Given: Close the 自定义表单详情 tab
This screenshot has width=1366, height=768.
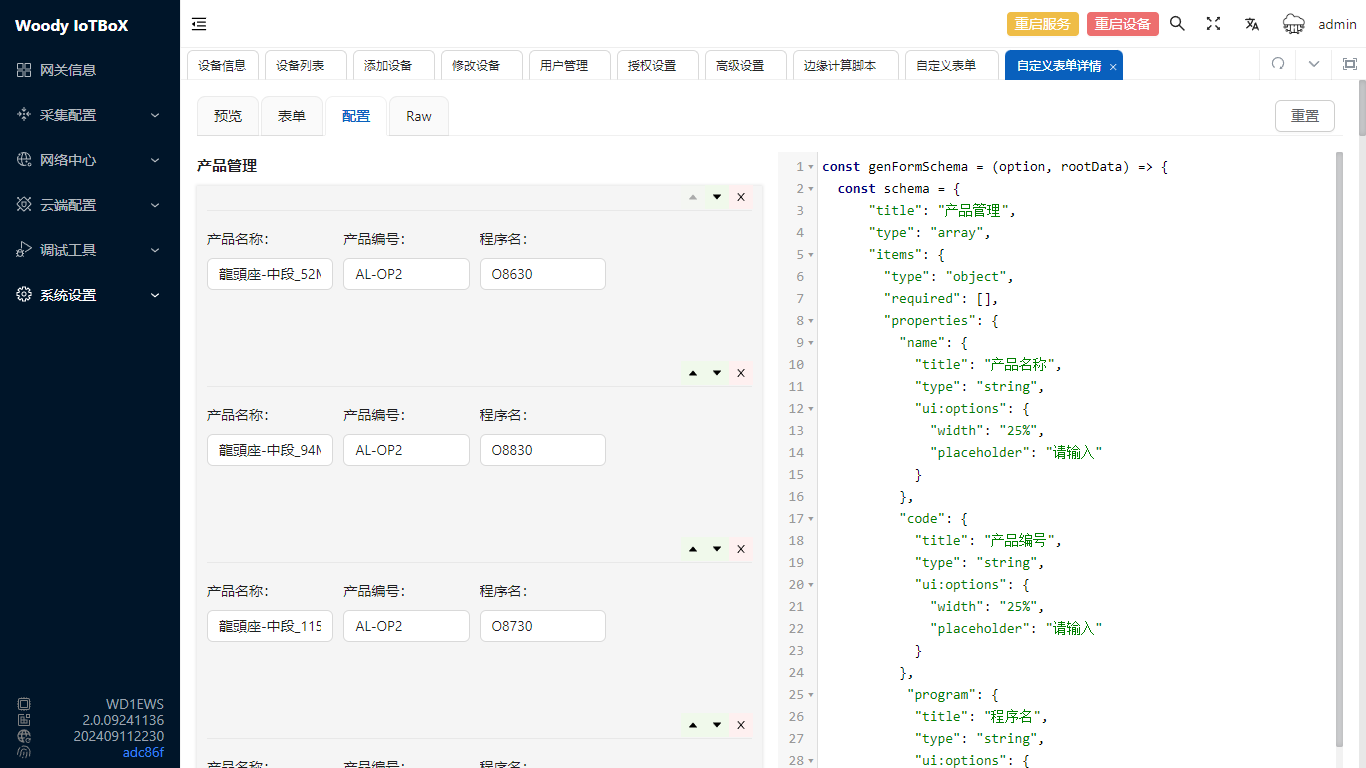Looking at the screenshot, I should coord(1113,67).
